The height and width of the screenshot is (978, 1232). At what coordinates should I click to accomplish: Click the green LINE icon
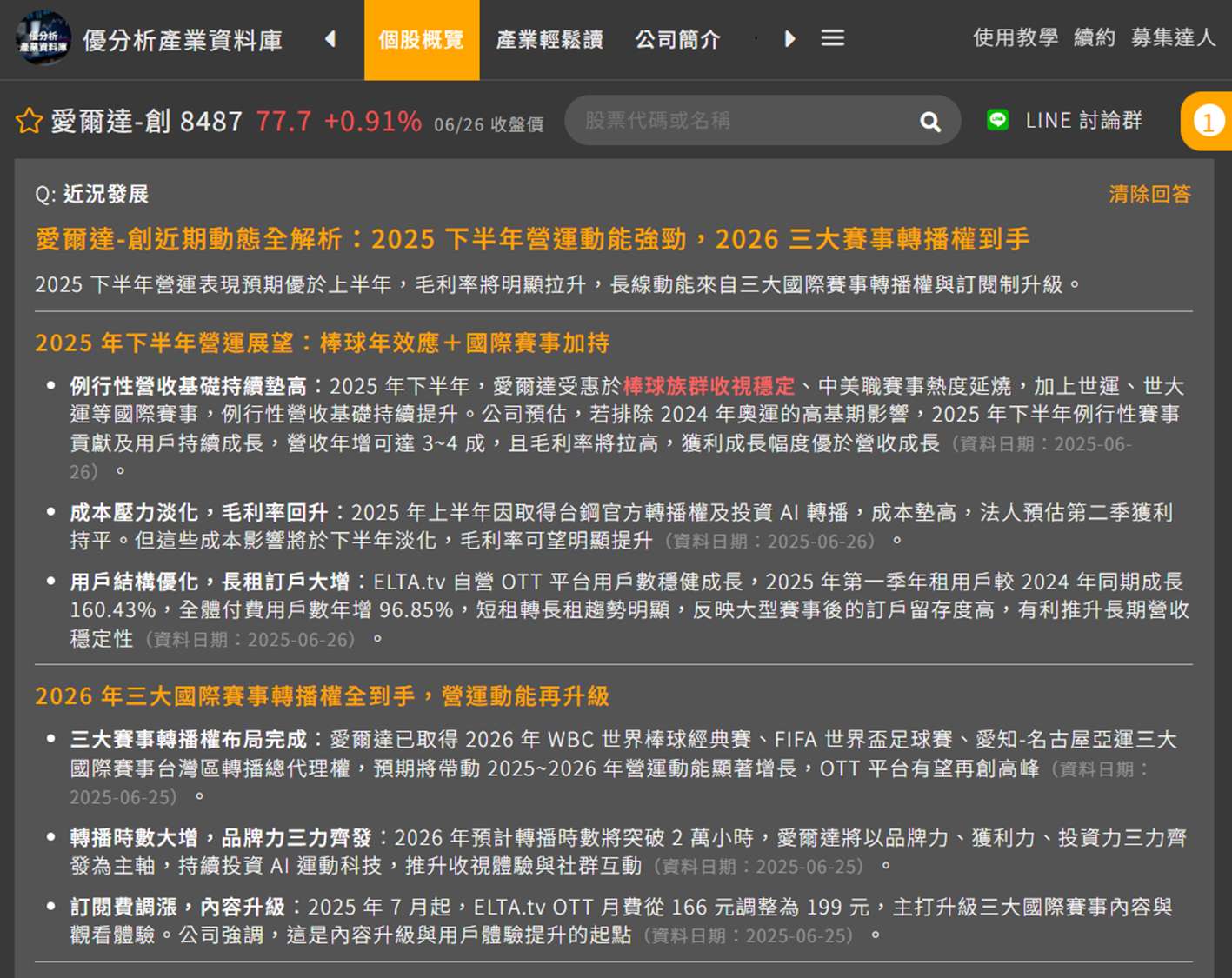tap(998, 120)
